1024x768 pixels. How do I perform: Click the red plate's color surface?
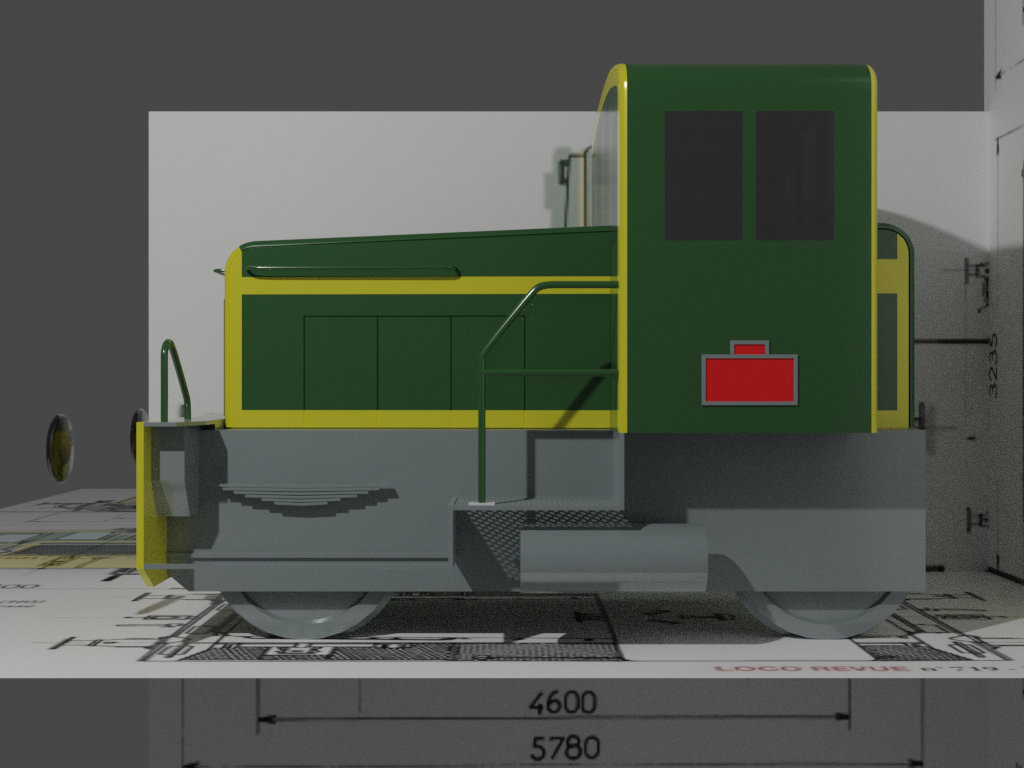point(748,380)
